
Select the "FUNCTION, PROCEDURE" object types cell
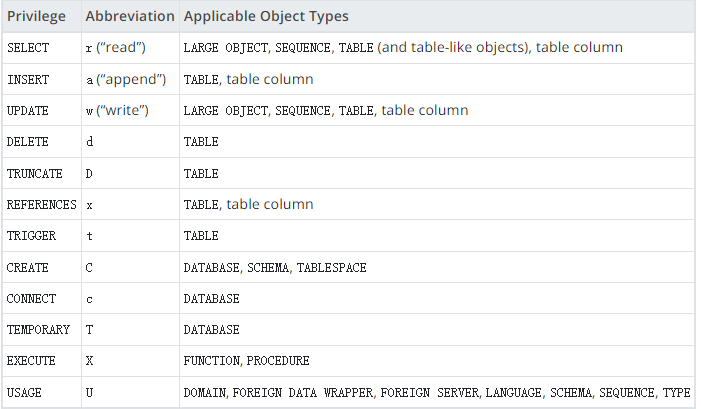click(246, 360)
